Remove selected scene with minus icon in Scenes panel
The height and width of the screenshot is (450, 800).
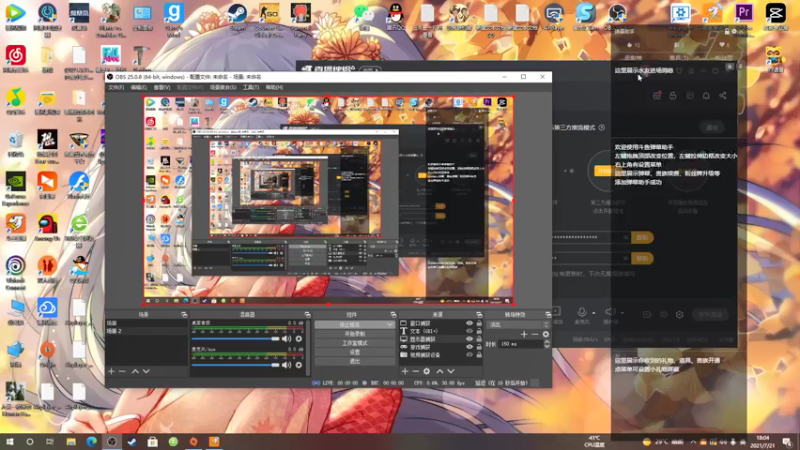click(122, 371)
